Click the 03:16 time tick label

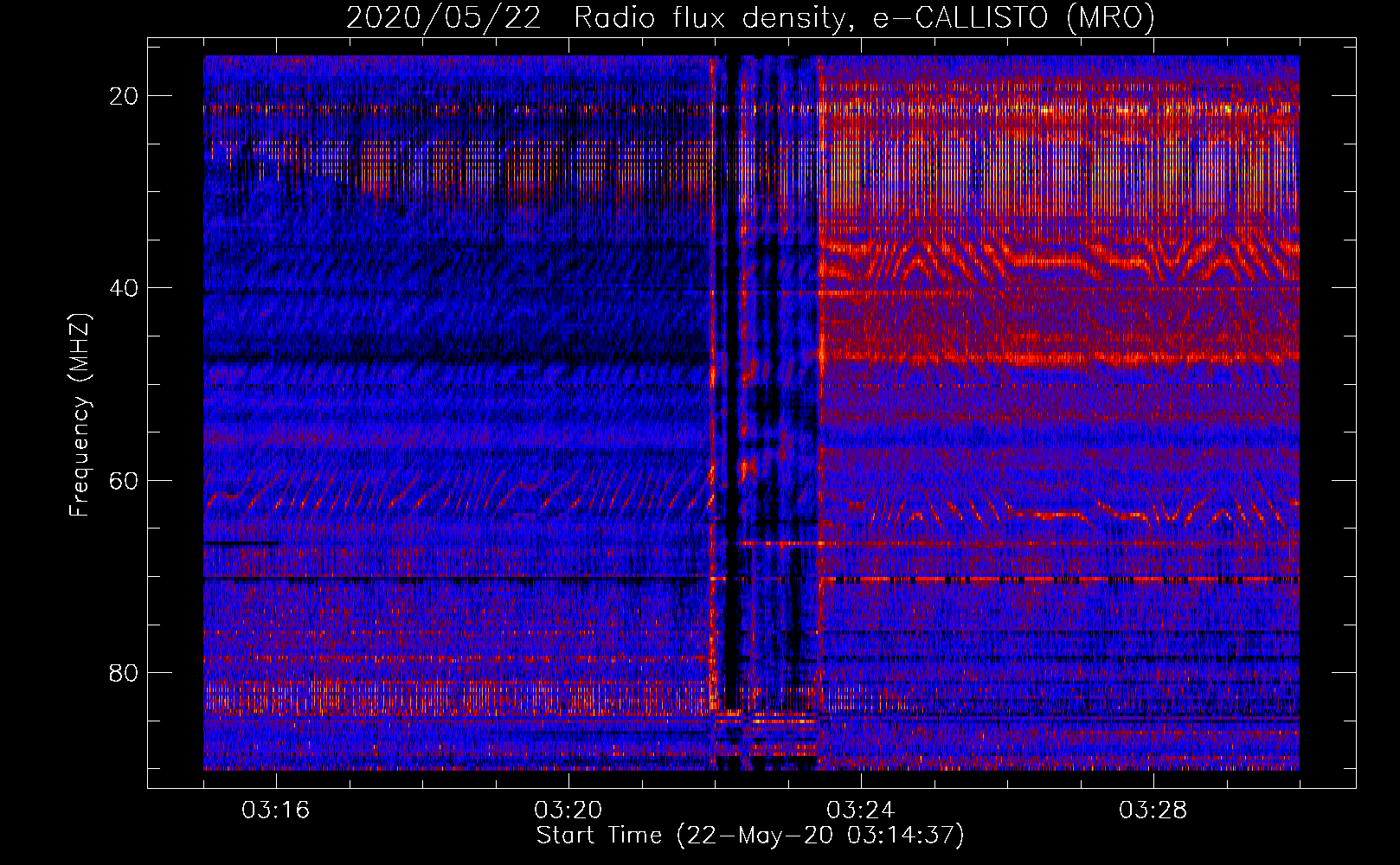[x=276, y=811]
